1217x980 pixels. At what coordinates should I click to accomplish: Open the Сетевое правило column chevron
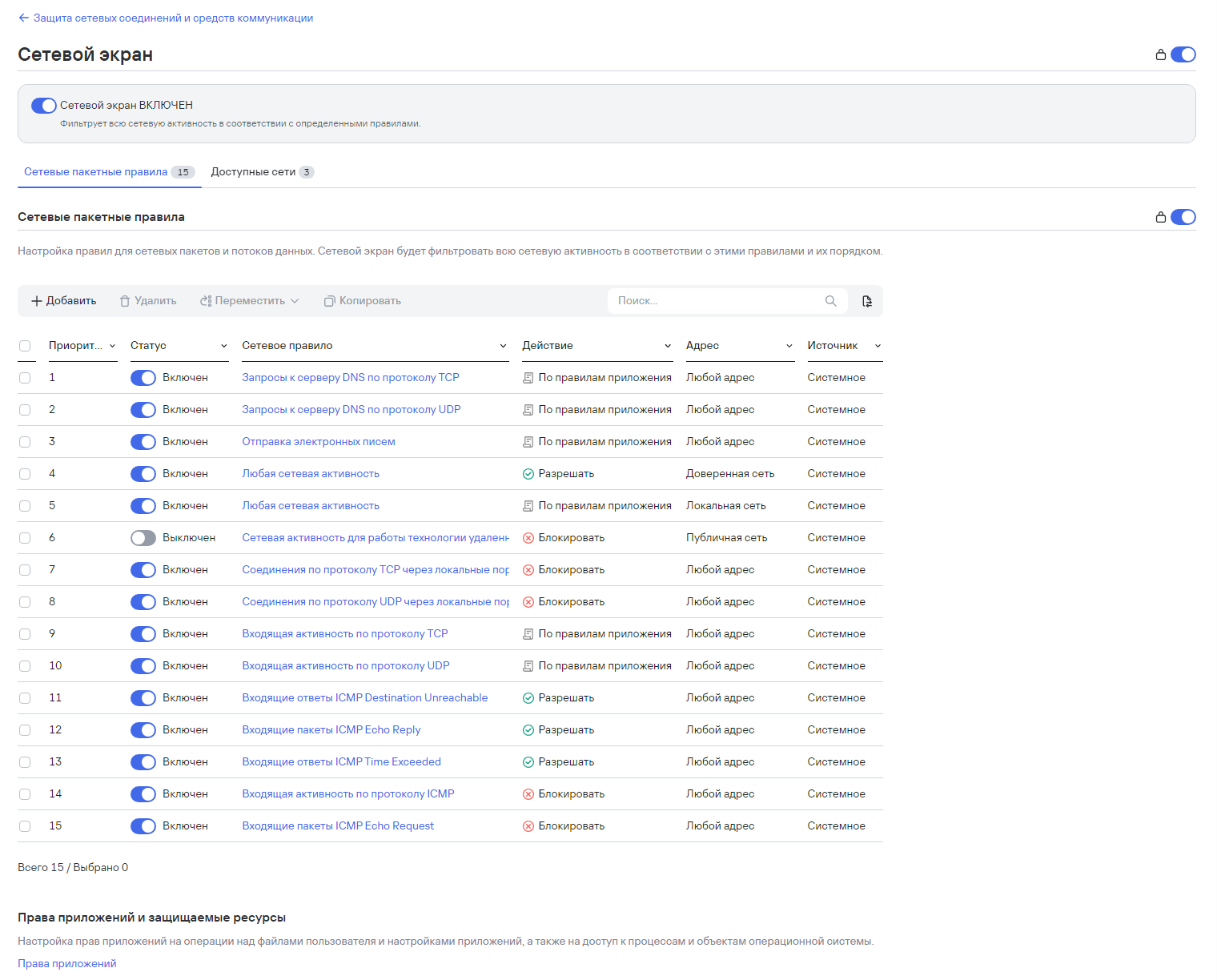(x=503, y=346)
